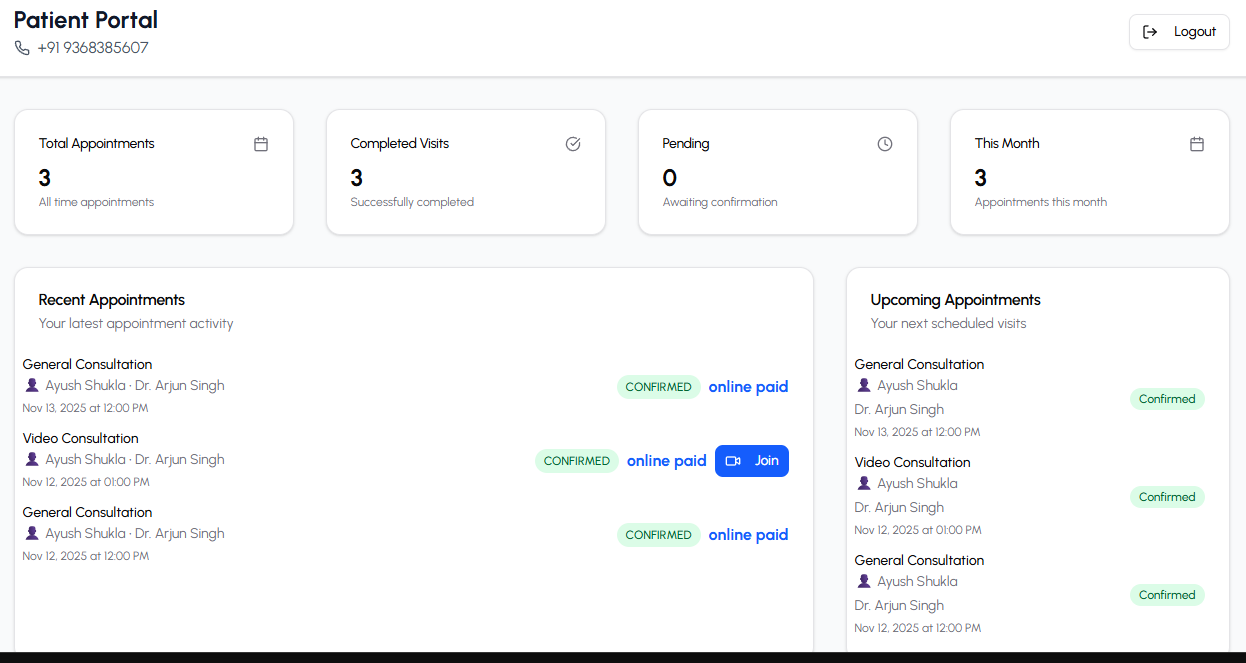
Task: Click the patient avatar icon for Nov 13 recent appointment
Action: click(32, 385)
